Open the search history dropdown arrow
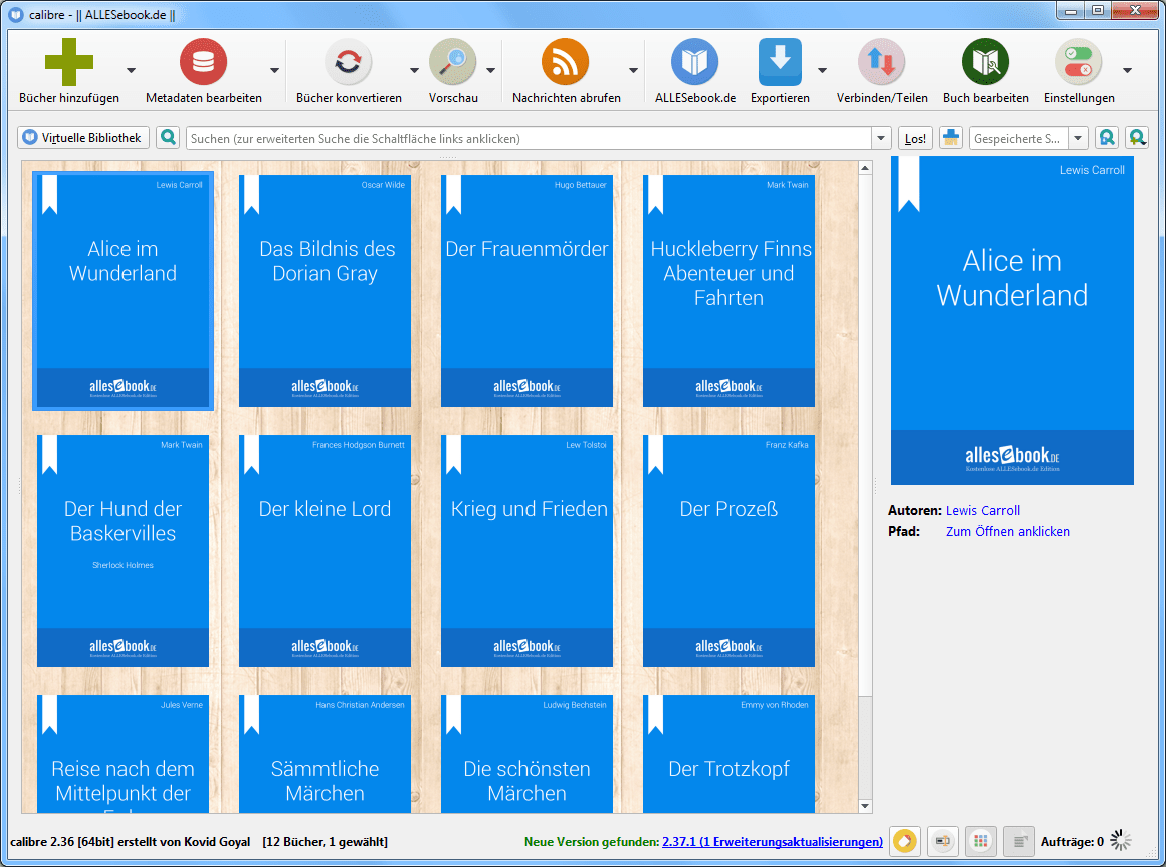 tap(880, 138)
